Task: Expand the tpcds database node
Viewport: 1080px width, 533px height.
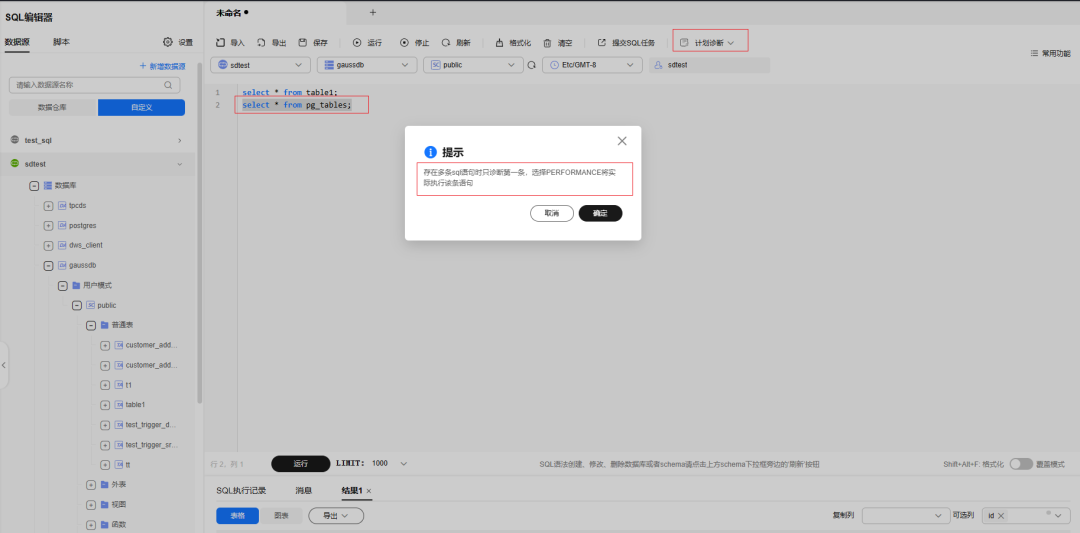Action: click(x=48, y=206)
